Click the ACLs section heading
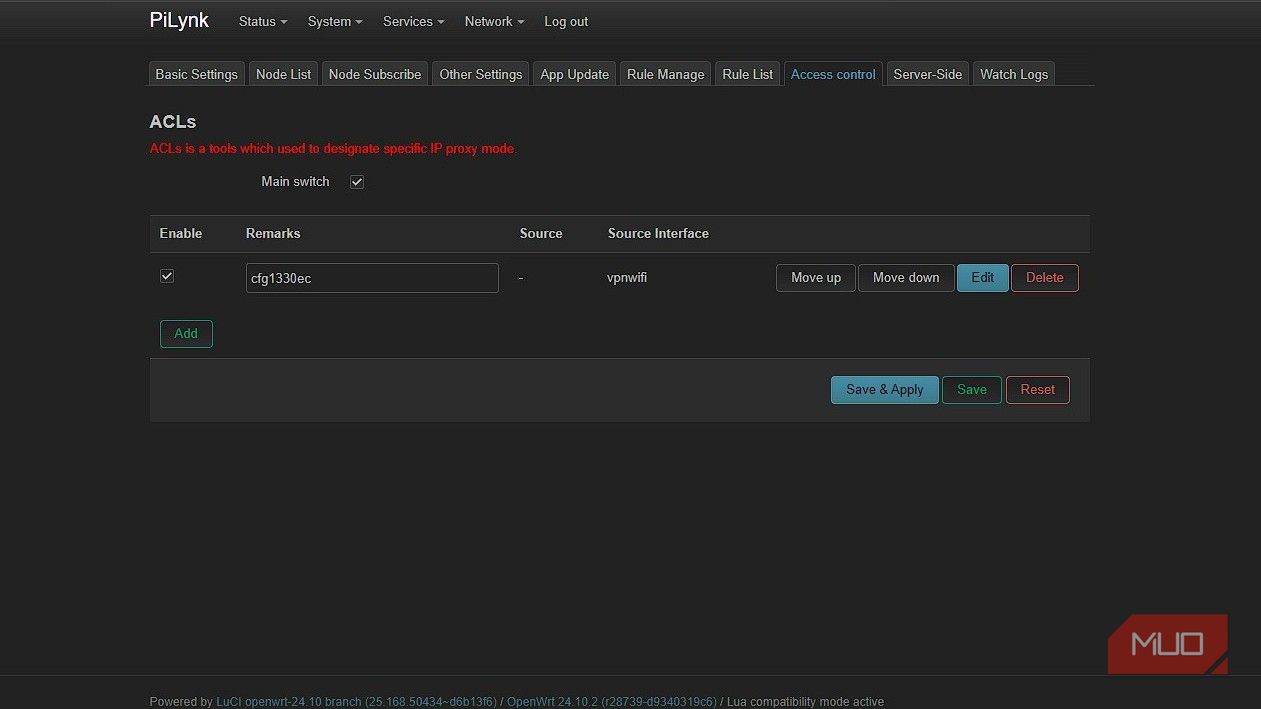The width and height of the screenshot is (1261, 709). coord(173,122)
